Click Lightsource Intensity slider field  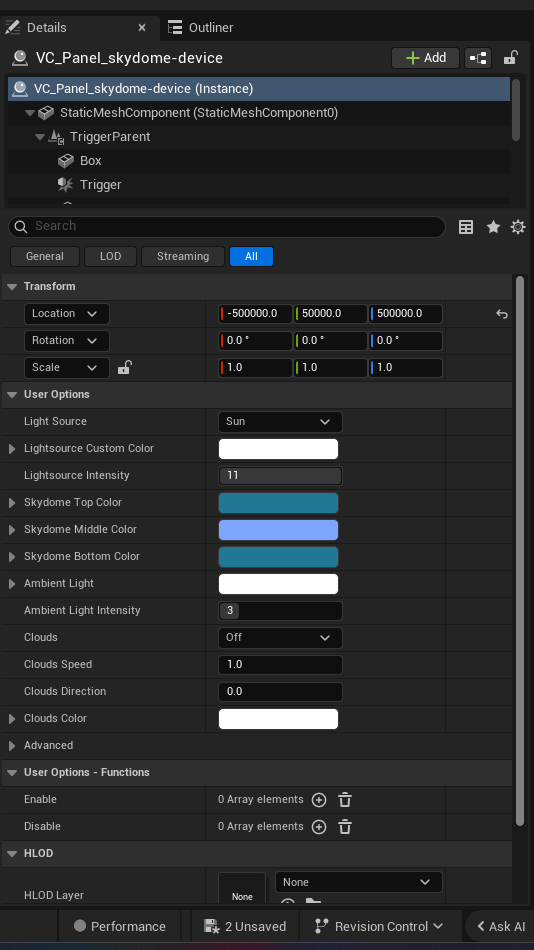point(280,476)
